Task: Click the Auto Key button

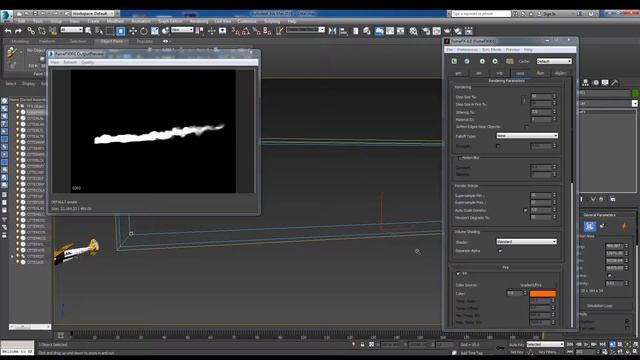Action: click(516, 345)
